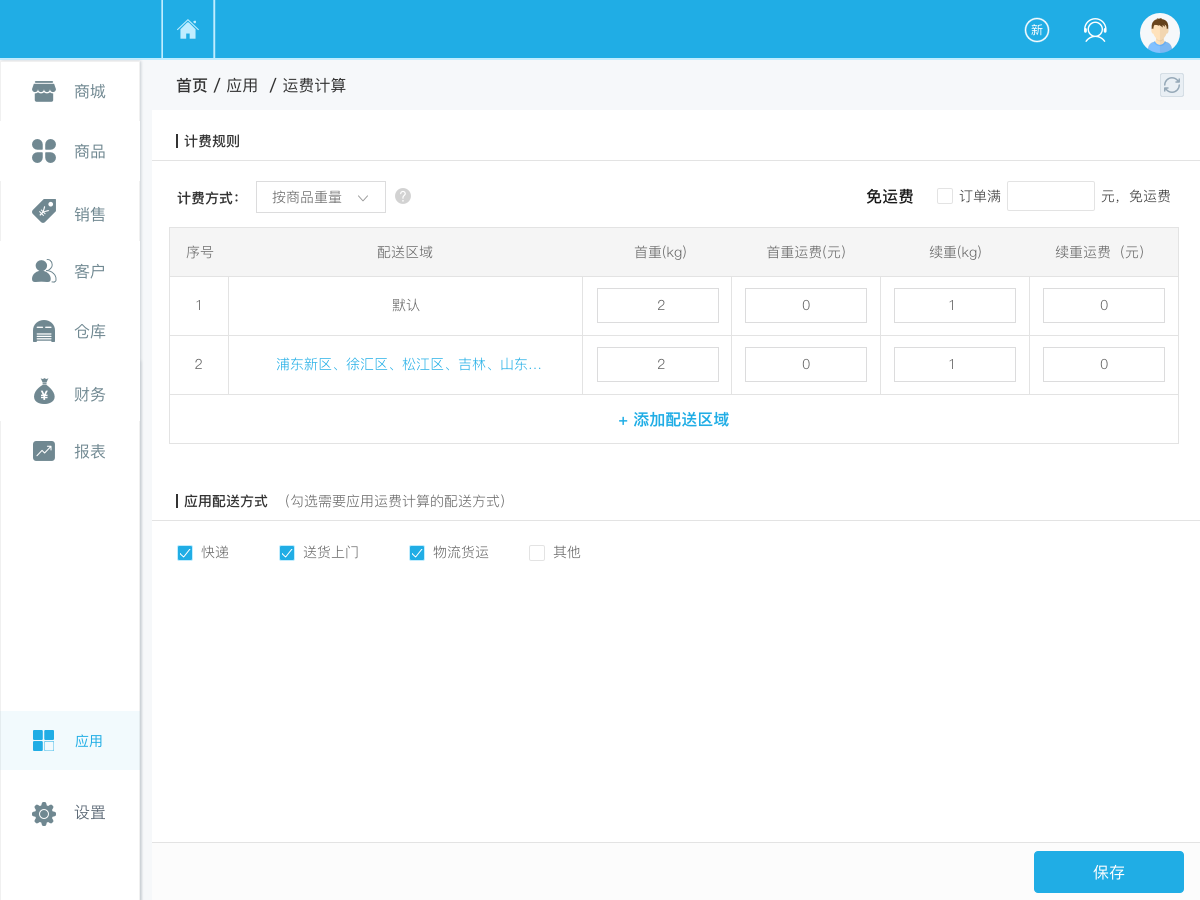
Task: Open the 仓库 (Warehouse) module
Action: (x=70, y=331)
